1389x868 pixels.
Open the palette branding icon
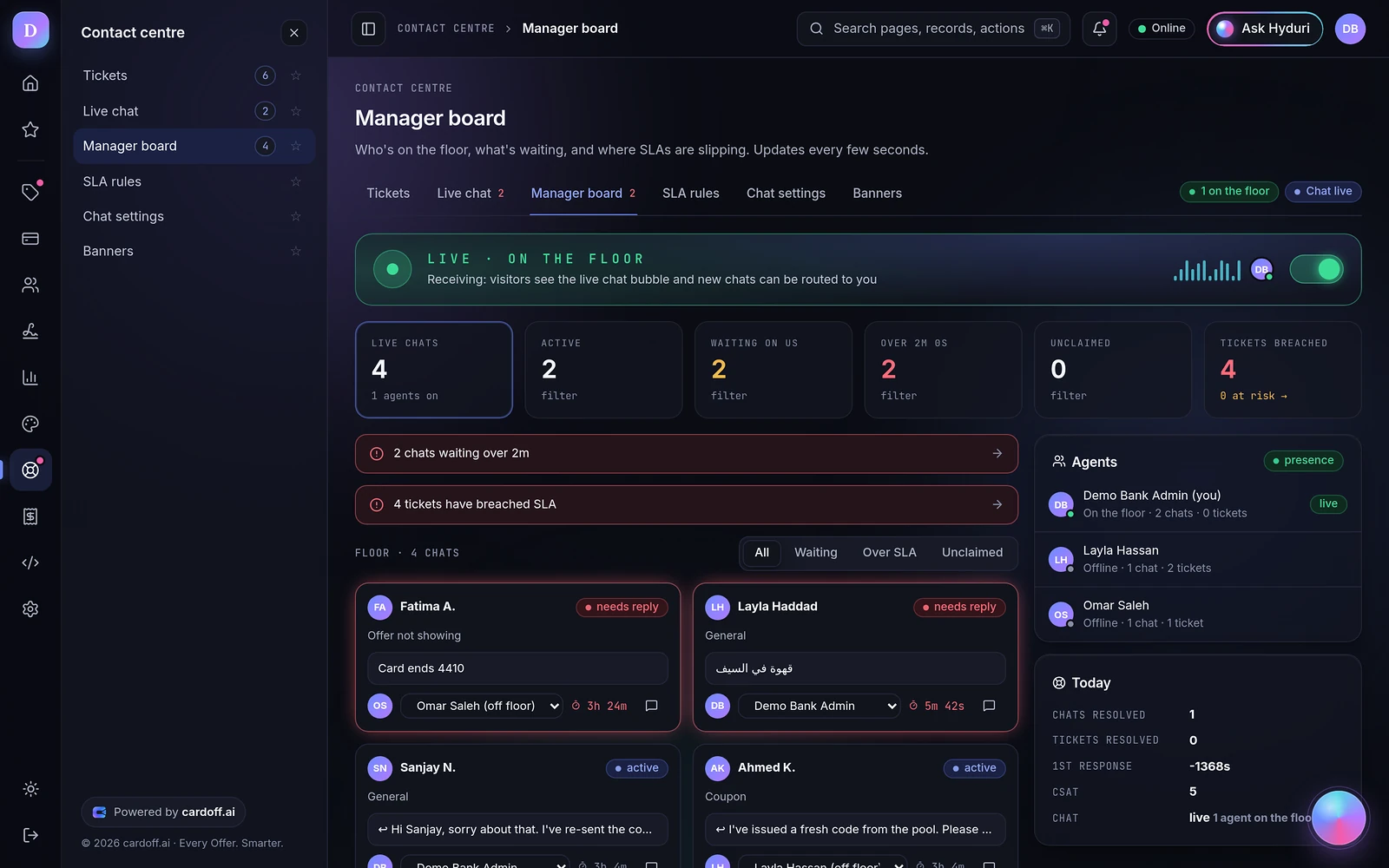tap(30, 424)
